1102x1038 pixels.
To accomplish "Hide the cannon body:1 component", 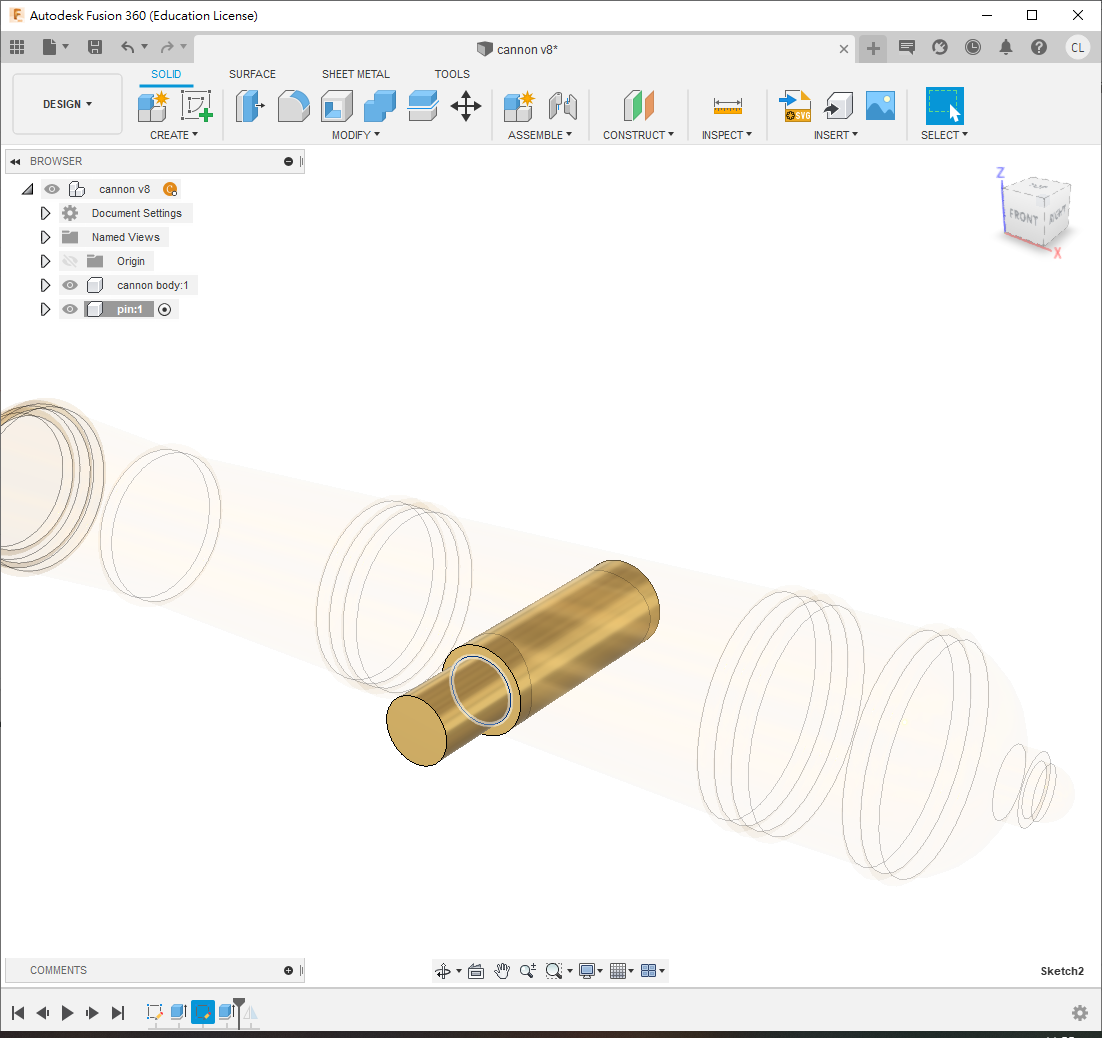I will 70,285.
